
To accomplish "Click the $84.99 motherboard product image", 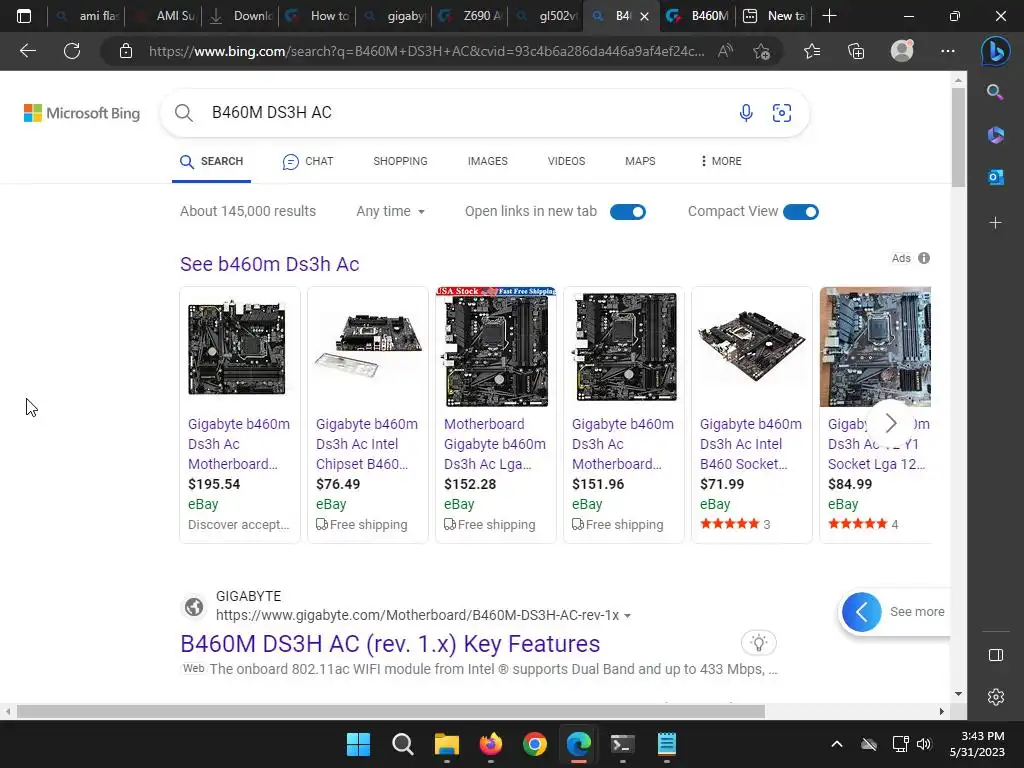I will 876,347.
